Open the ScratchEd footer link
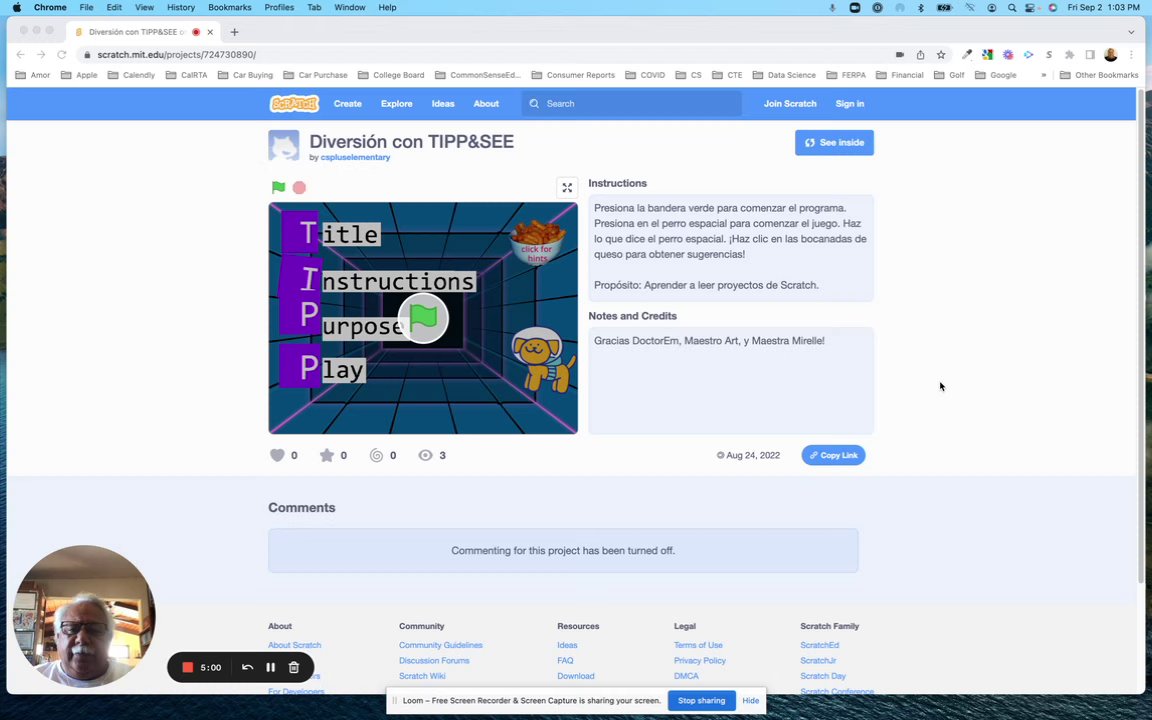The height and width of the screenshot is (720, 1152). coord(819,645)
